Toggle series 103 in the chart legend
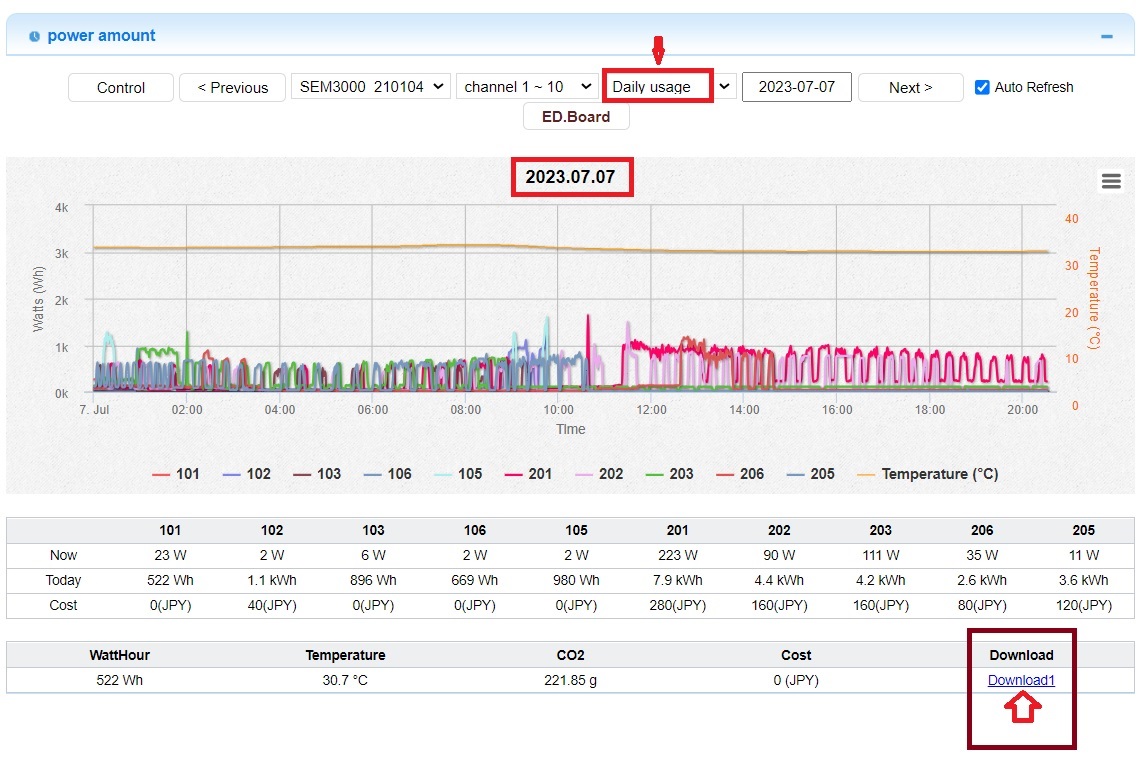The image size is (1141, 762). tap(317, 474)
